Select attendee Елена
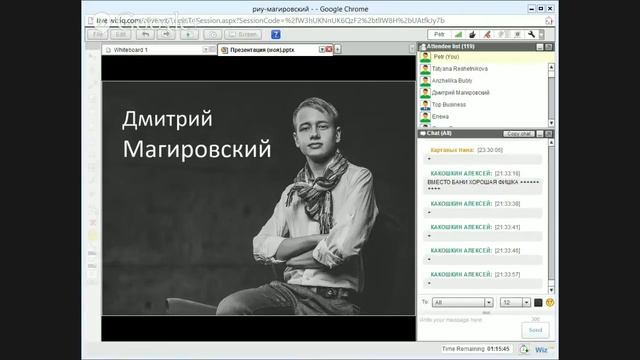 (440, 117)
